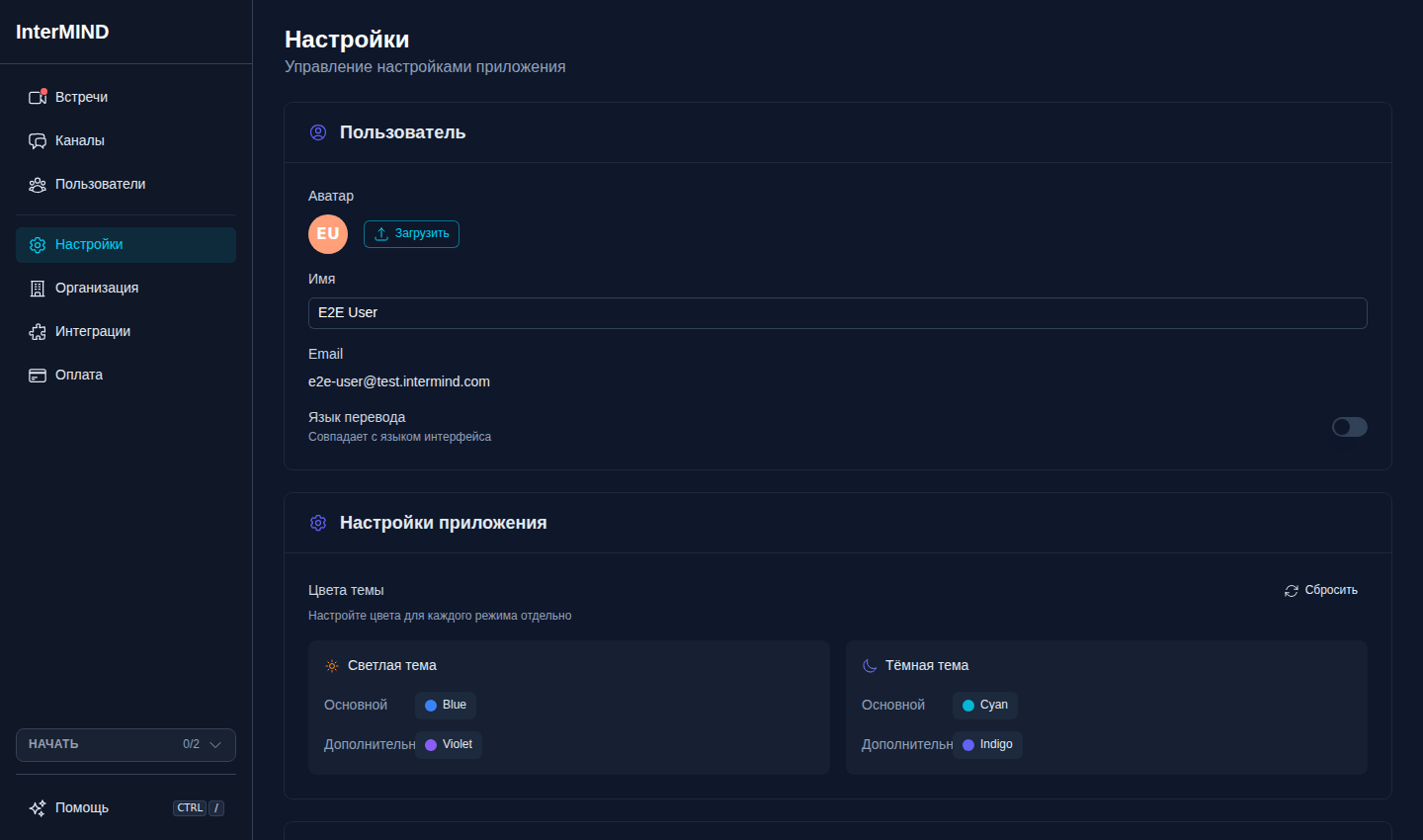
Task: Click the Загрузить avatar upload button
Action: pyautogui.click(x=411, y=234)
